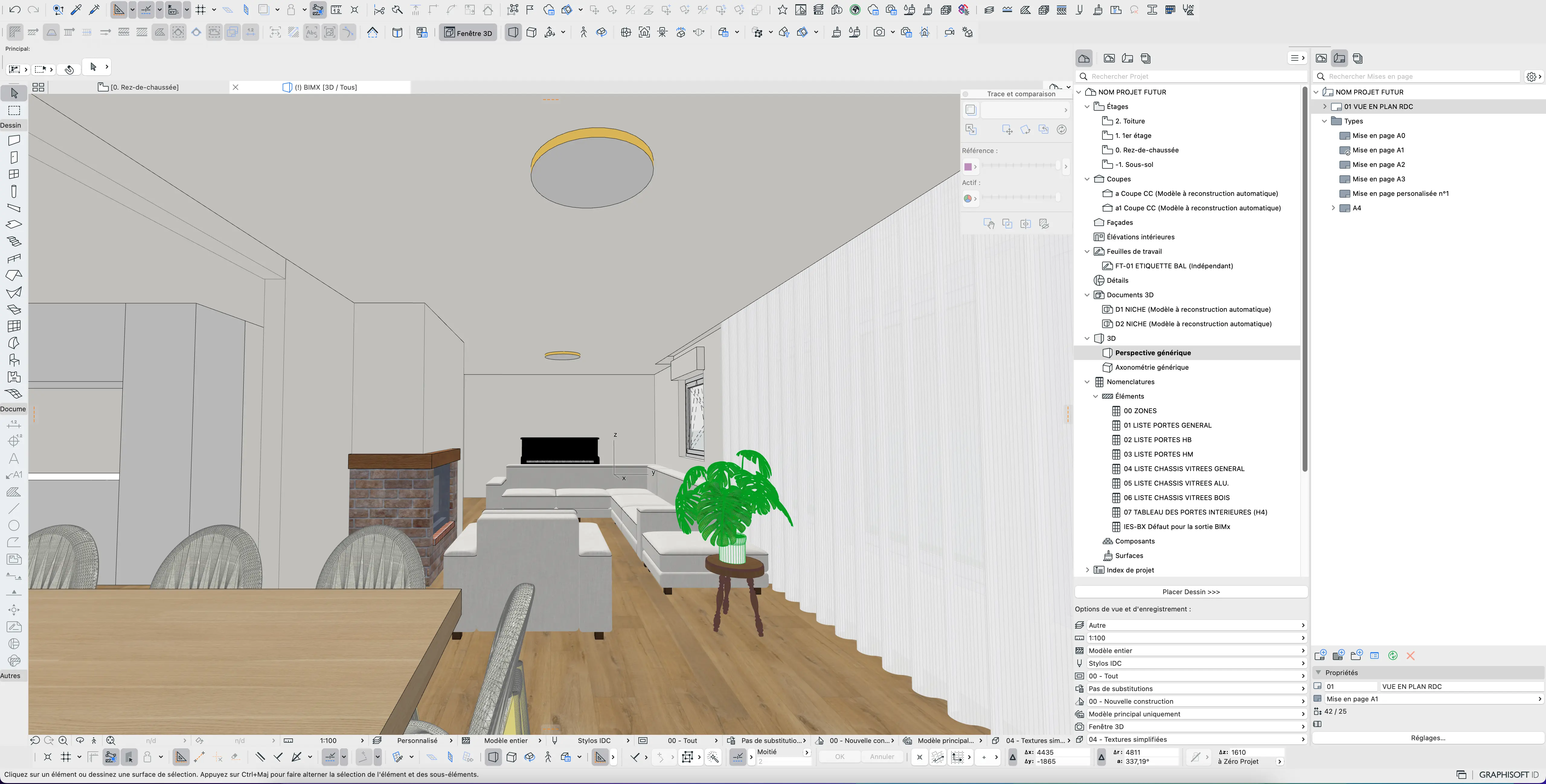Click the VUE EN PLAN RDC name field
The image size is (1546, 784).
(1461, 687)
